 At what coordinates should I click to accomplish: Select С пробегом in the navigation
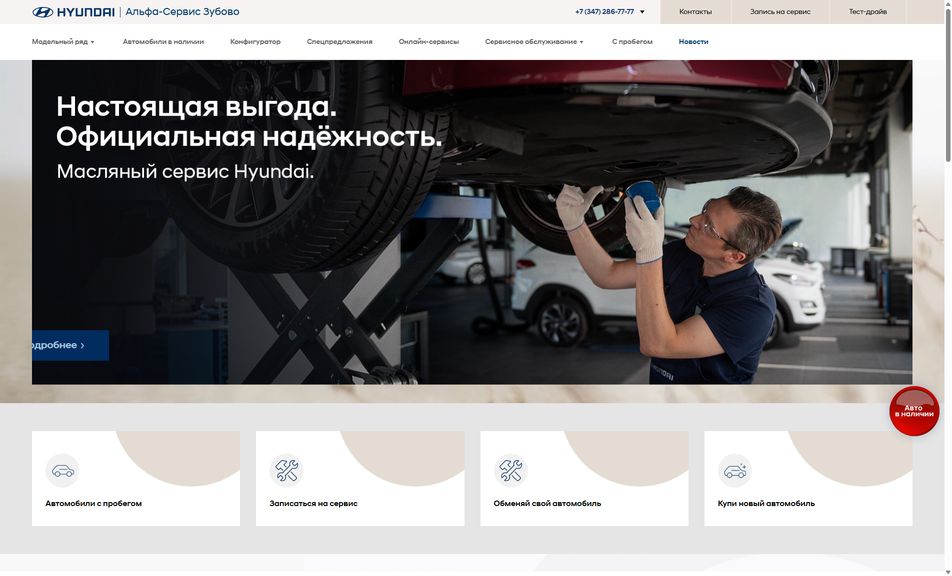[x=632, y=42]
